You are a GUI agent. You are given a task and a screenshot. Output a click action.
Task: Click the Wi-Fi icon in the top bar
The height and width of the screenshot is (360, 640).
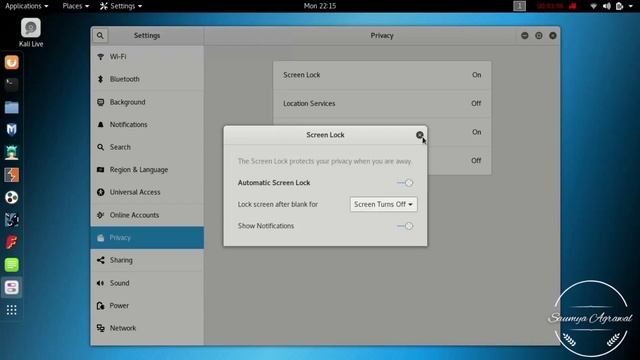pyautogui.click(x=593, y=6)
